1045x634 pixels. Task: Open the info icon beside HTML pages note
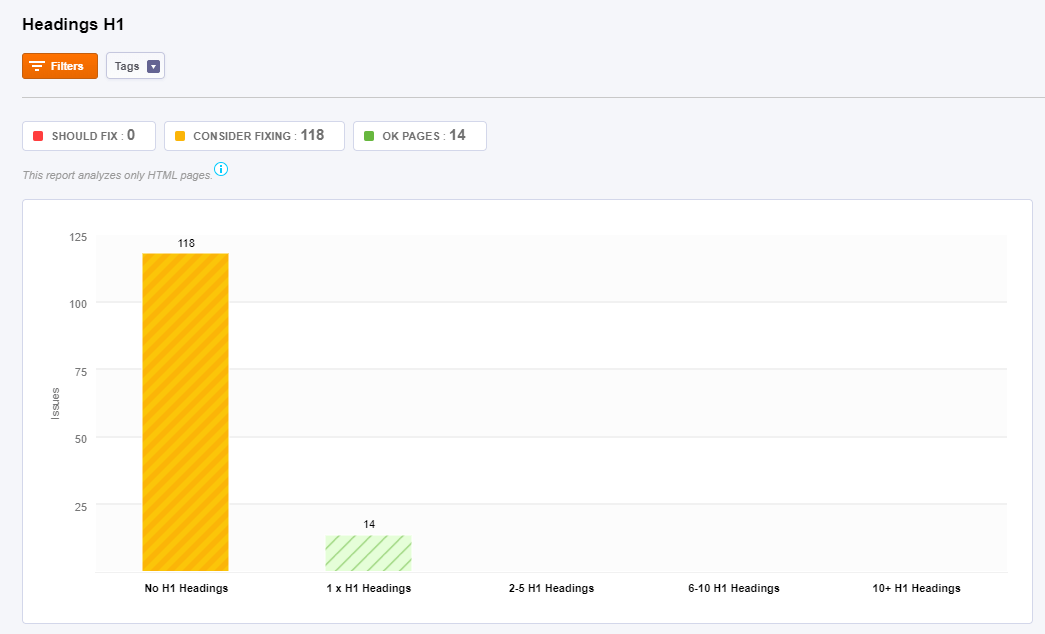[x=221, y=169]
